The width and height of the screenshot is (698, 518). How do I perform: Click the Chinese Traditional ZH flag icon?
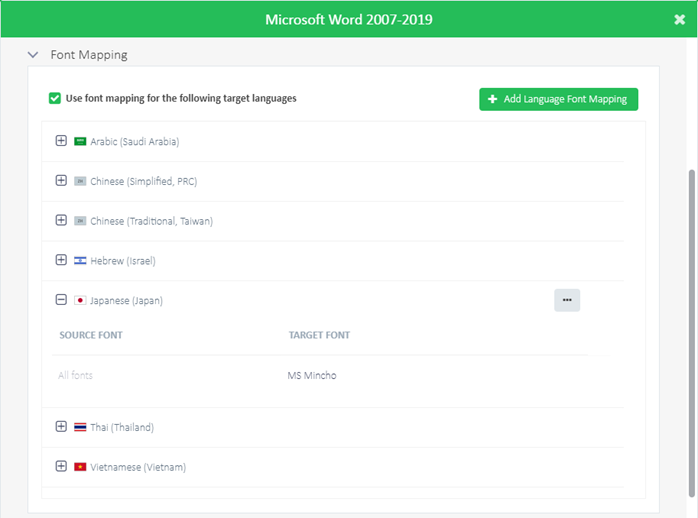coord(80,221)
